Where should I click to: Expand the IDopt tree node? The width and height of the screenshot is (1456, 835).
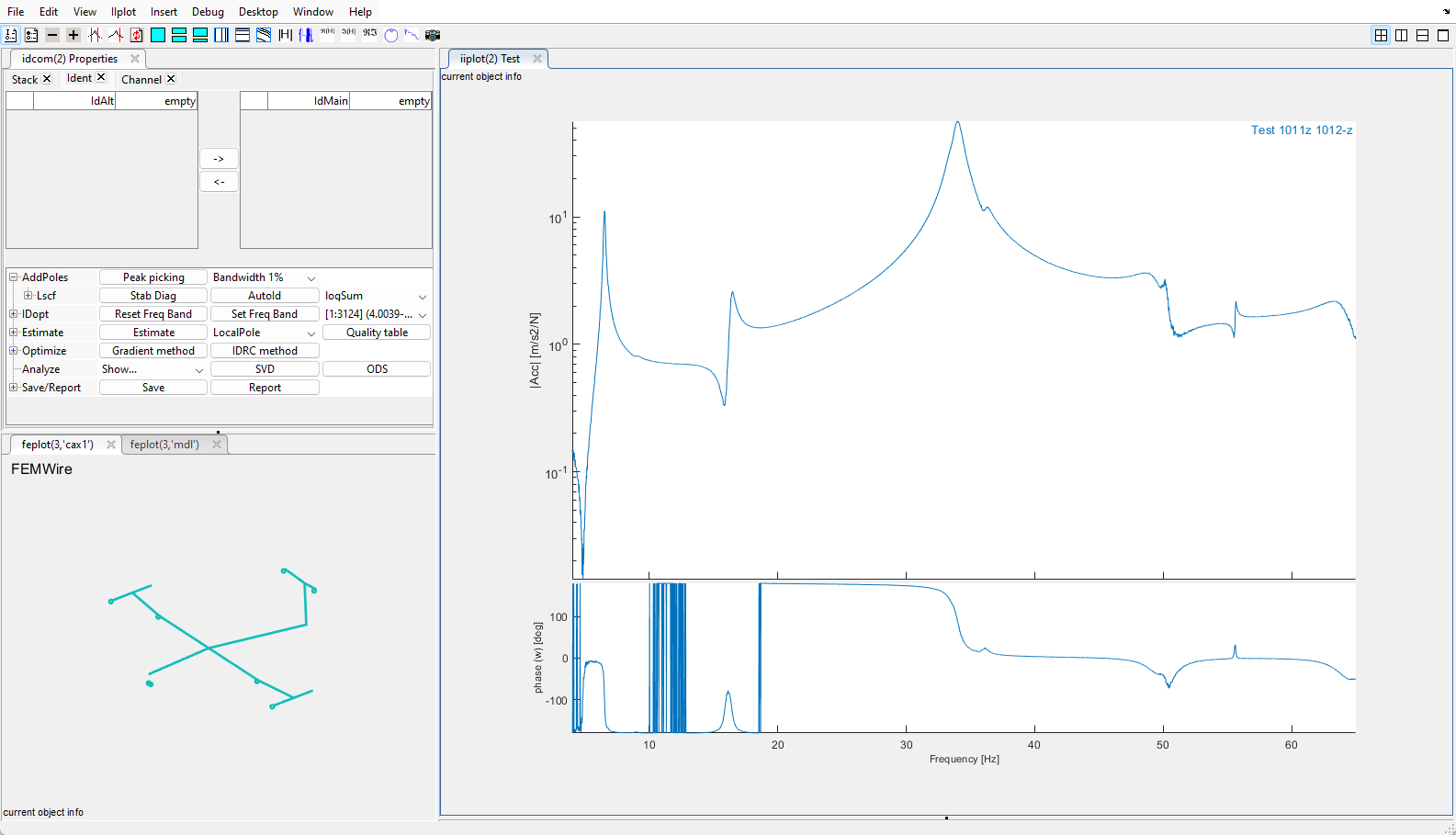coord(14,314)
